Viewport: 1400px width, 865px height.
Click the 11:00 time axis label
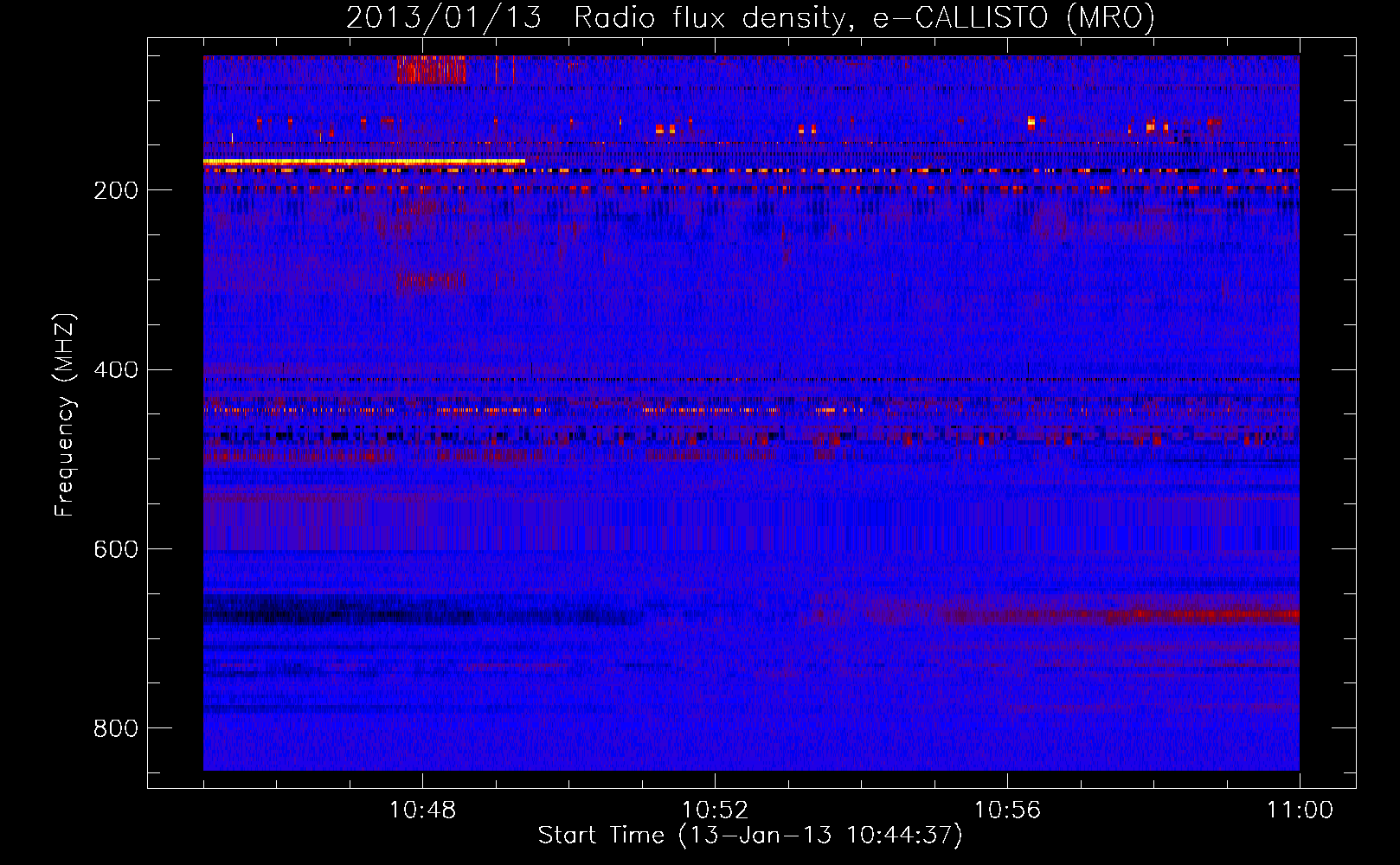click(x=1300, y=811)
